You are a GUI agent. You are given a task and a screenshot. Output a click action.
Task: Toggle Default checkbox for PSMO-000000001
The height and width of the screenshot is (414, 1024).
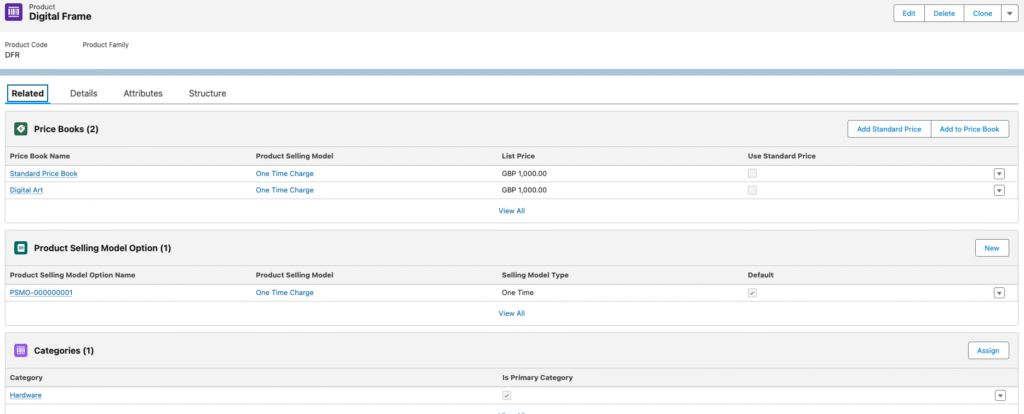tap(752, 293)
